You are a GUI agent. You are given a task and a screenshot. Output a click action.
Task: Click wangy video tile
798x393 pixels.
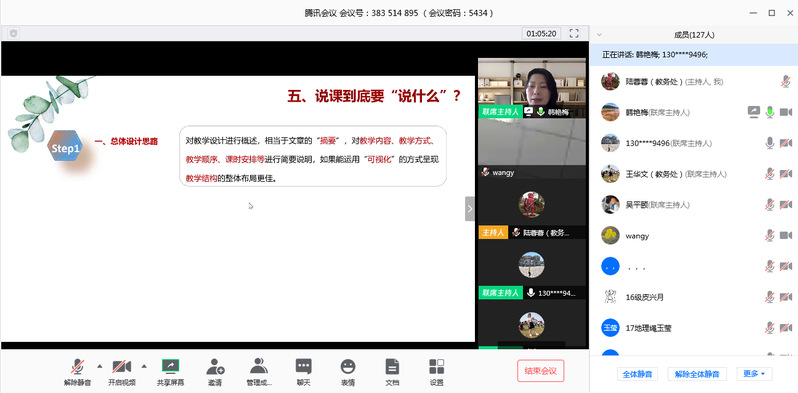(x=532, y=148)
